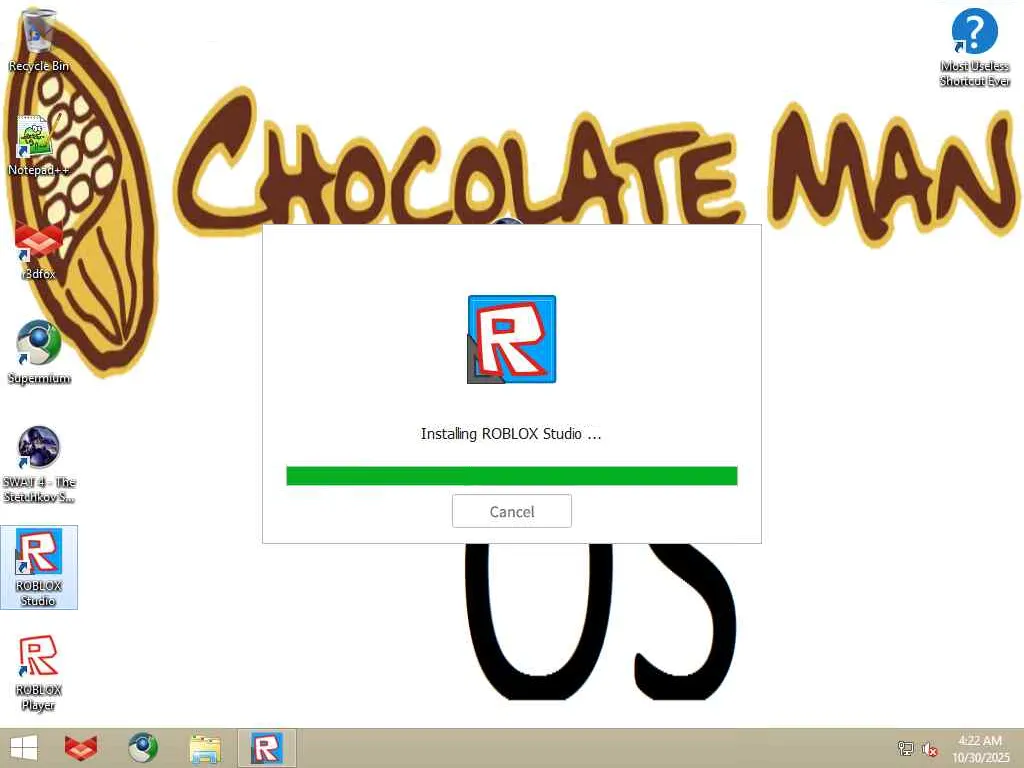Viewport: 1024px width, 768px height.
Task: Select the Most Useless Shortcut Ever icon
Action: [974, 47]
